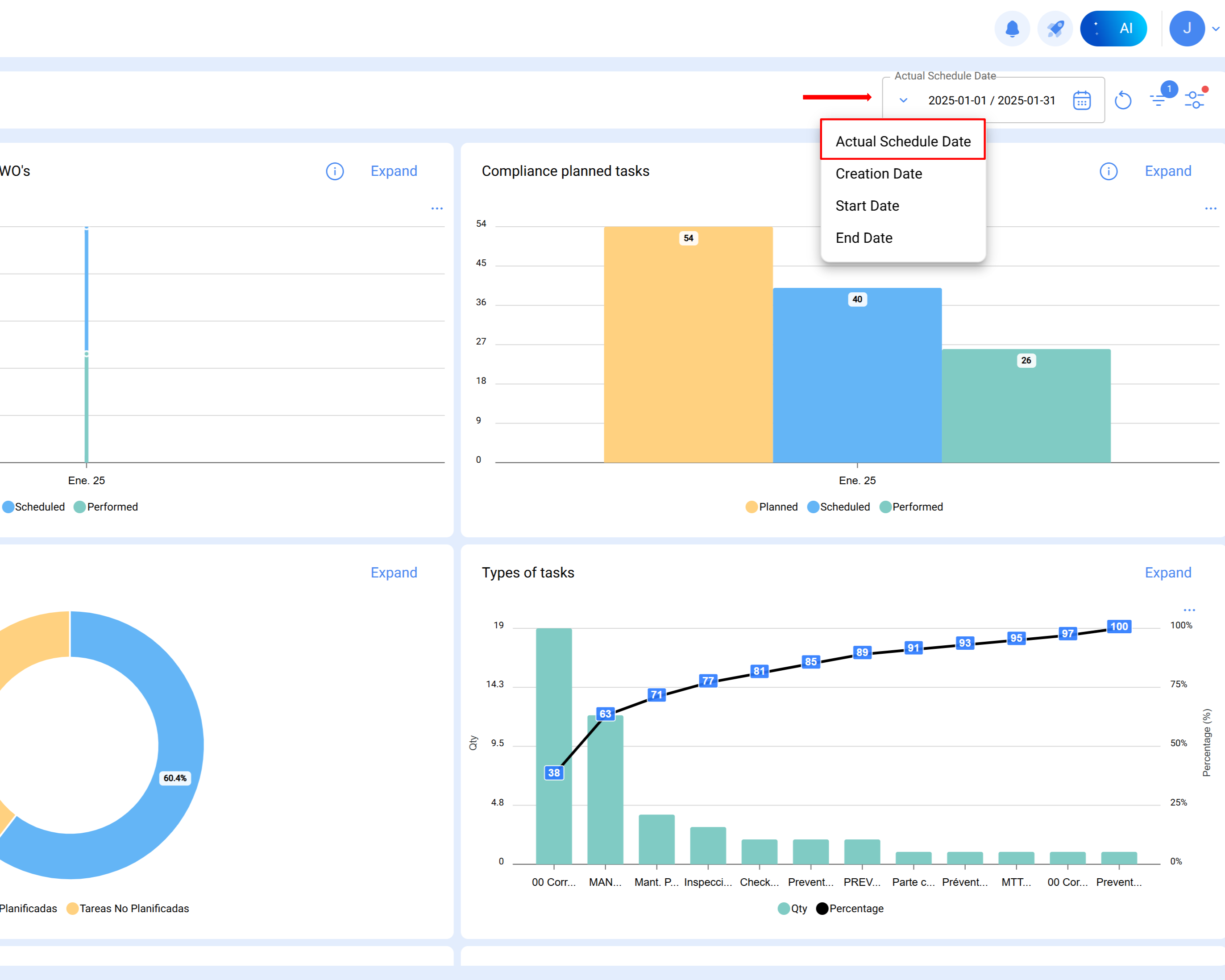Expand the Types of tasks chart

tap(1167, 573)
